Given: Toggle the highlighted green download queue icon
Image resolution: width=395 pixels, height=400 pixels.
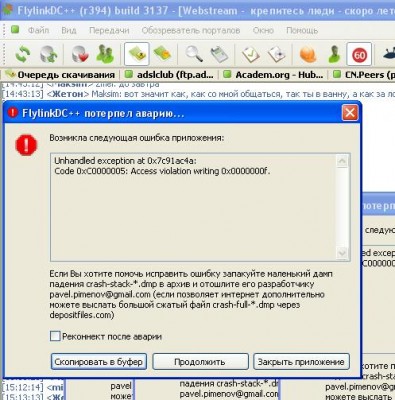Looking at the screenshot, I should pyautogui.click(x=137, y=54).
